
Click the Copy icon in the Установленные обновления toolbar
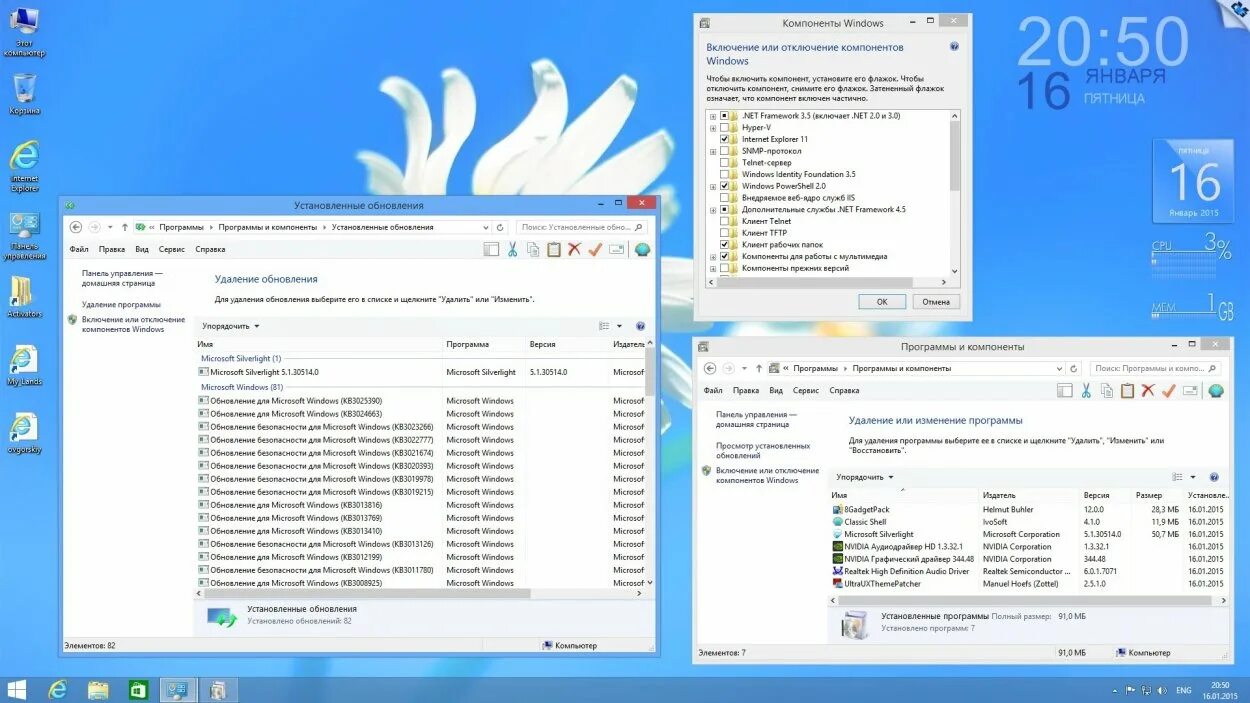[x=533, y=250]
